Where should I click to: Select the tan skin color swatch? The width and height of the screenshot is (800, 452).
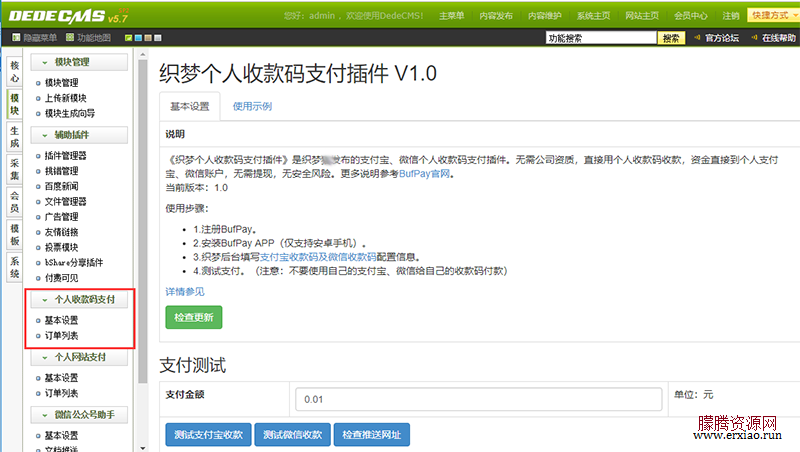point(148,38)
